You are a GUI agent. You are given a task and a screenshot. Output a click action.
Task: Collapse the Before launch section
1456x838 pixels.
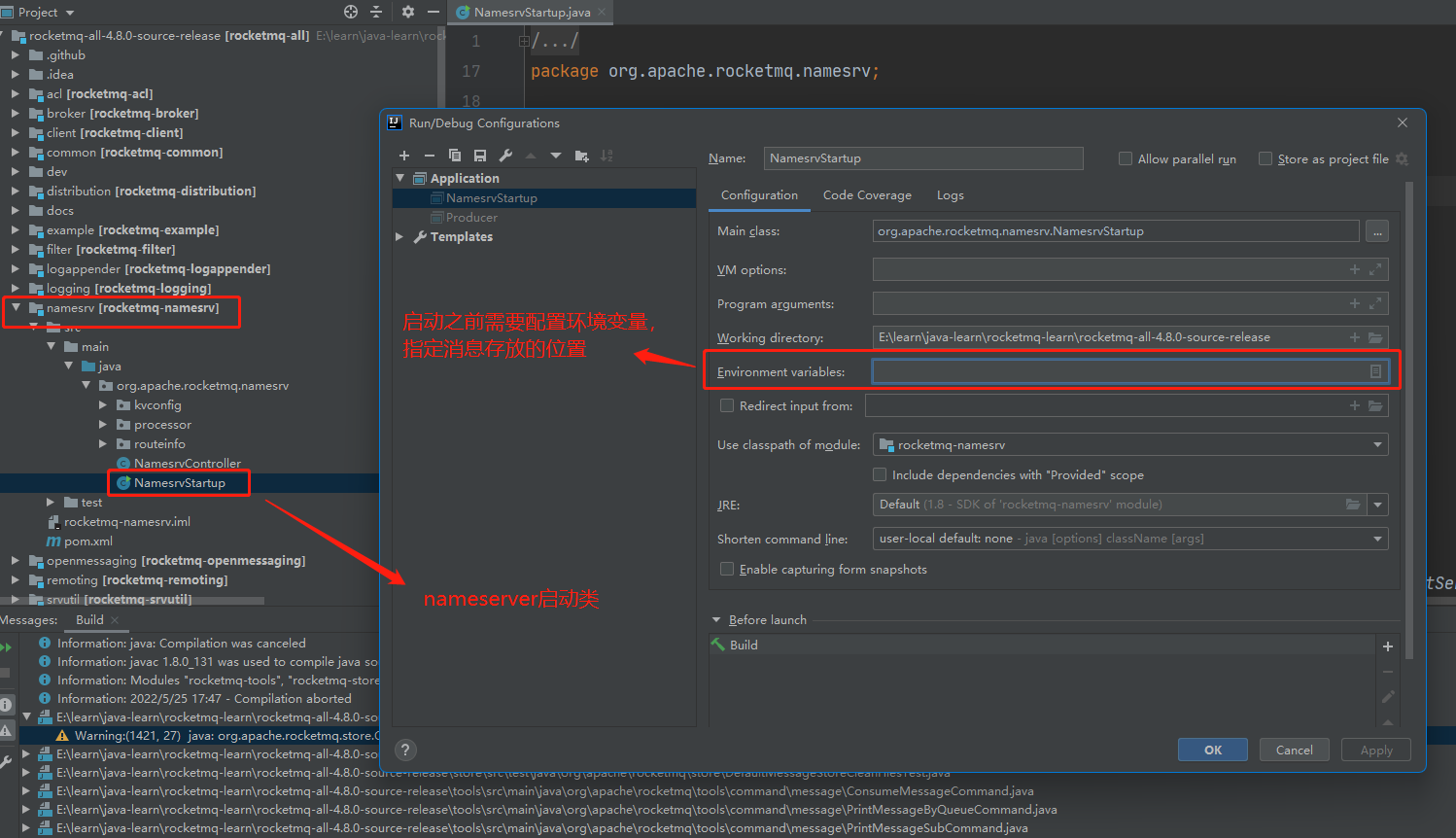(716, 619)
